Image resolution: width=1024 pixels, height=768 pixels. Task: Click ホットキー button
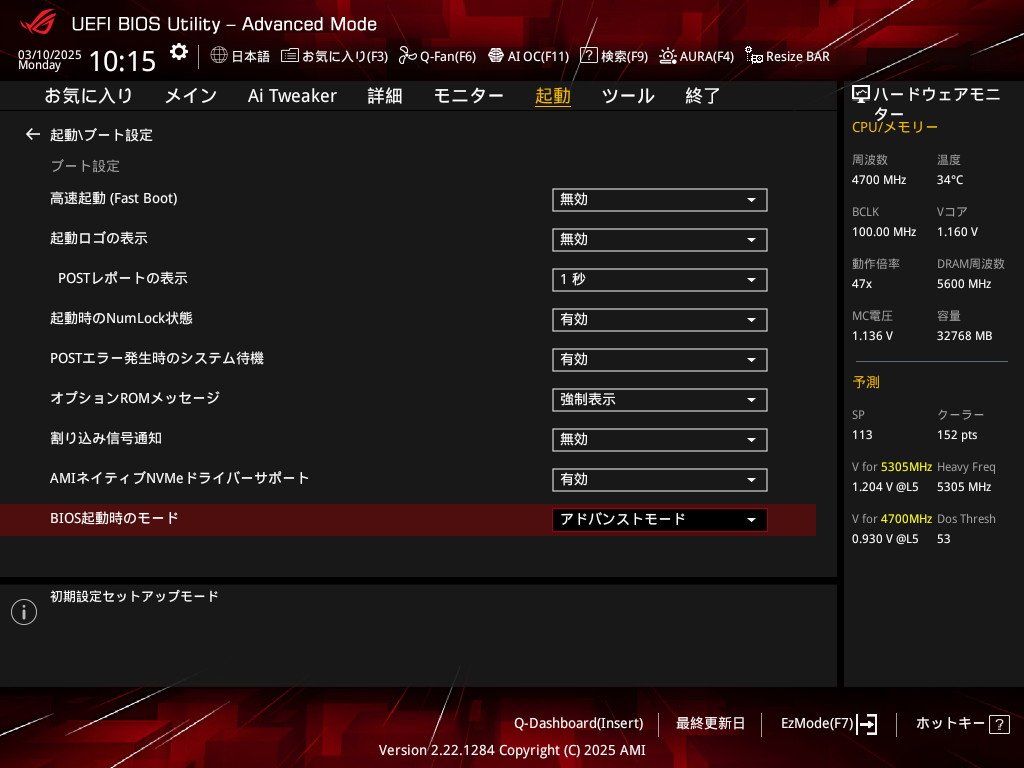(x=950, y=723)
